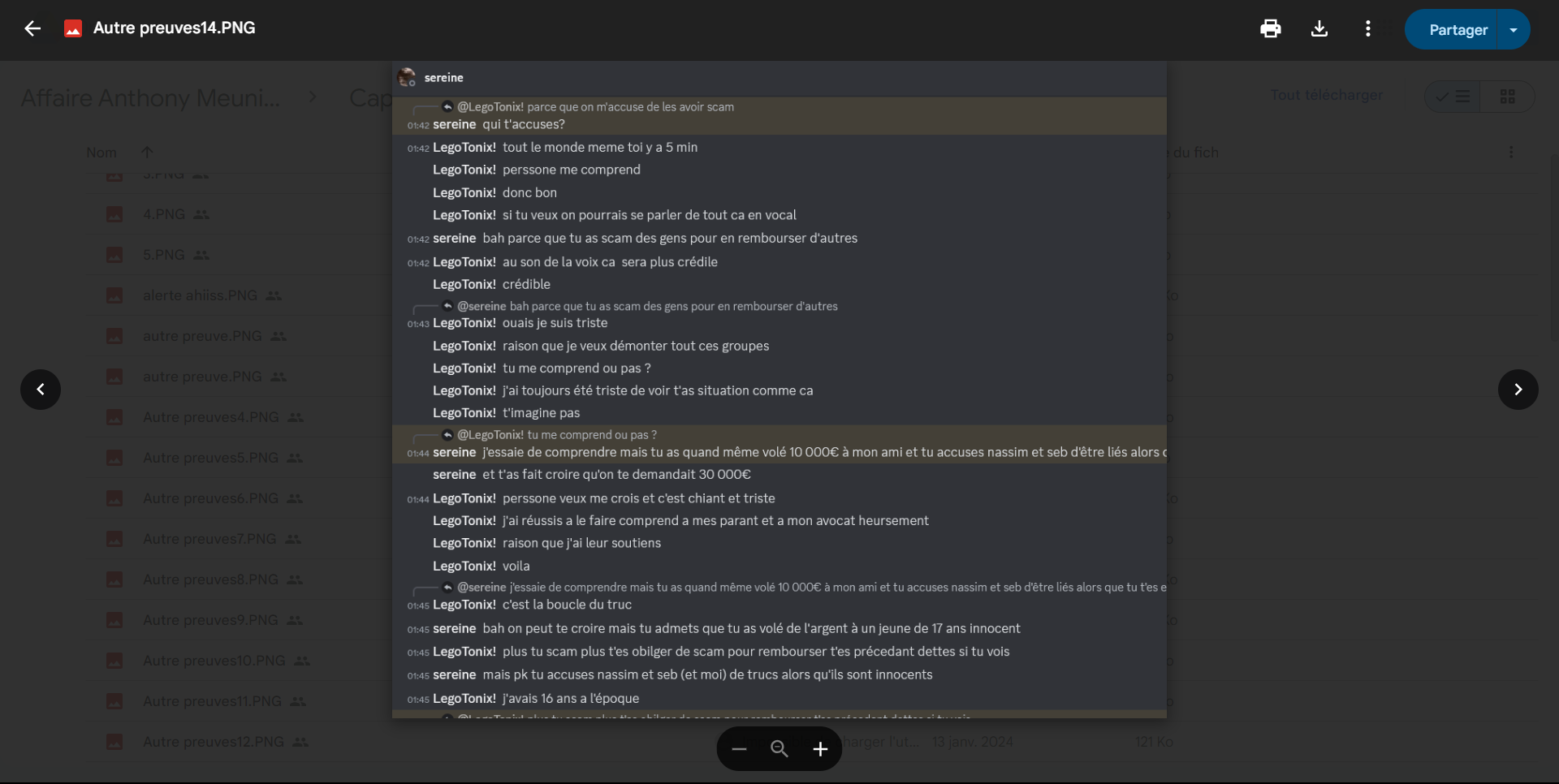Toggle sort direction arrow beside Nom
1559x784 pixels.
[x=147, y=152]
